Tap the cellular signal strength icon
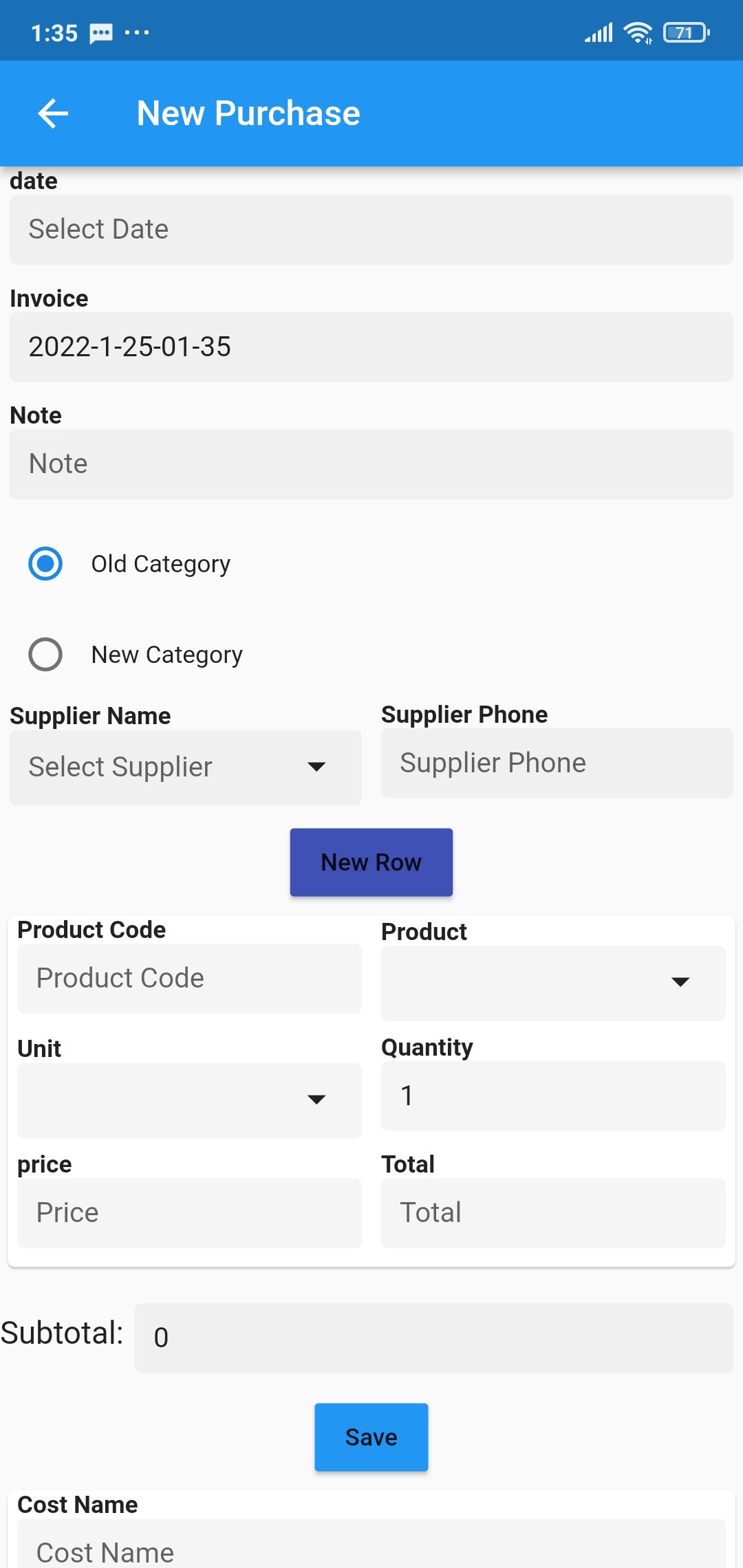Viewport: 743px width, 1568px height. tap(599, 32)
